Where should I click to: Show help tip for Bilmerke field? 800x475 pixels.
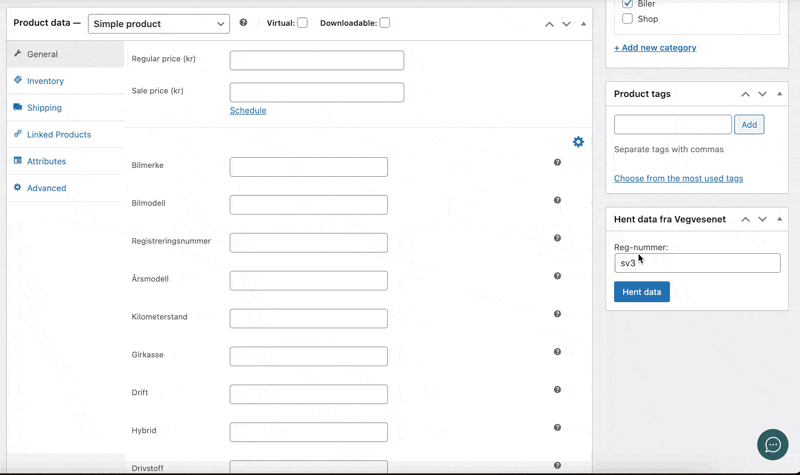click(x=557, y=162)
